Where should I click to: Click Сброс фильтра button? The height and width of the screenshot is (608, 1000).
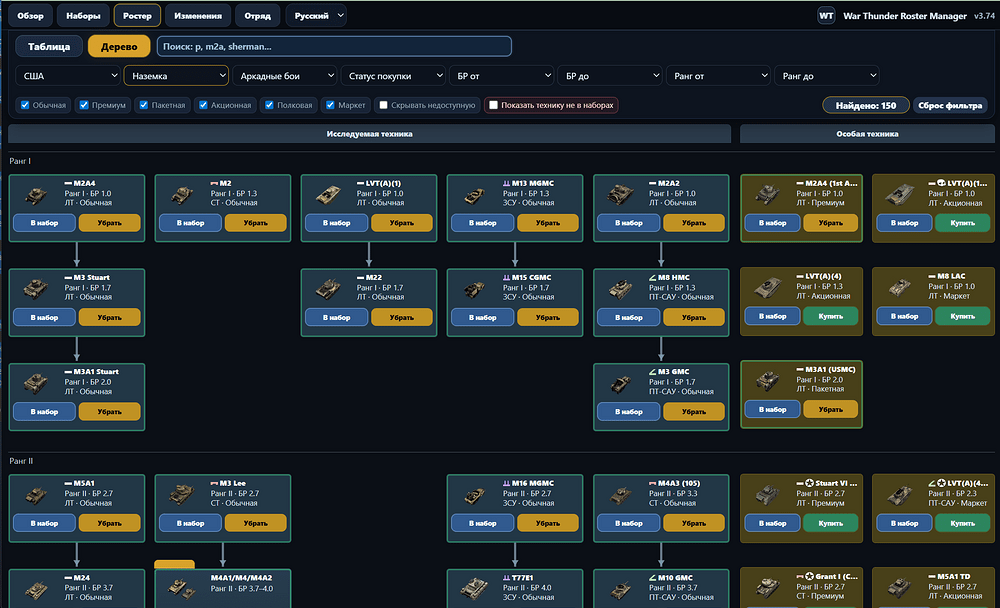pyautogui.click(x=950, y=105)
